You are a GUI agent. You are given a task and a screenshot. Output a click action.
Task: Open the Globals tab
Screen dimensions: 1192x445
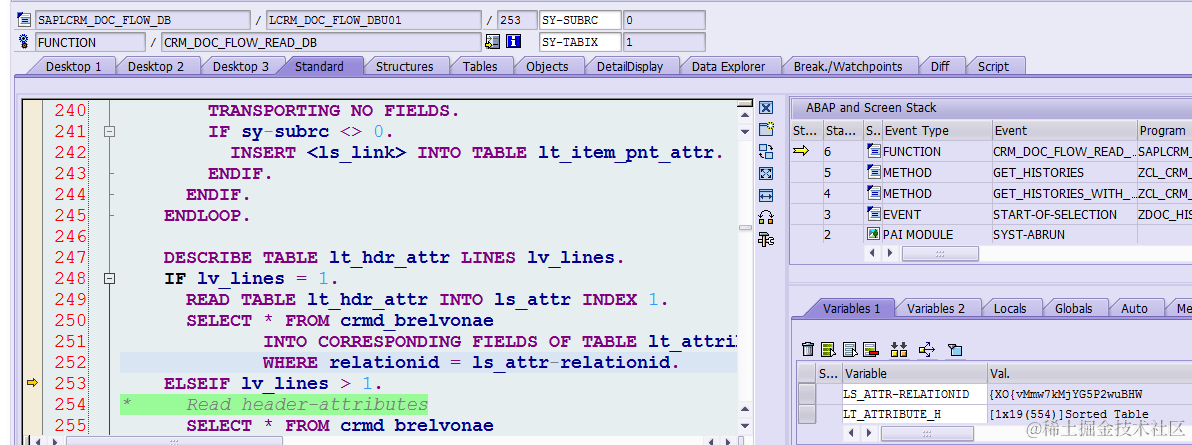coord(1073,308)
